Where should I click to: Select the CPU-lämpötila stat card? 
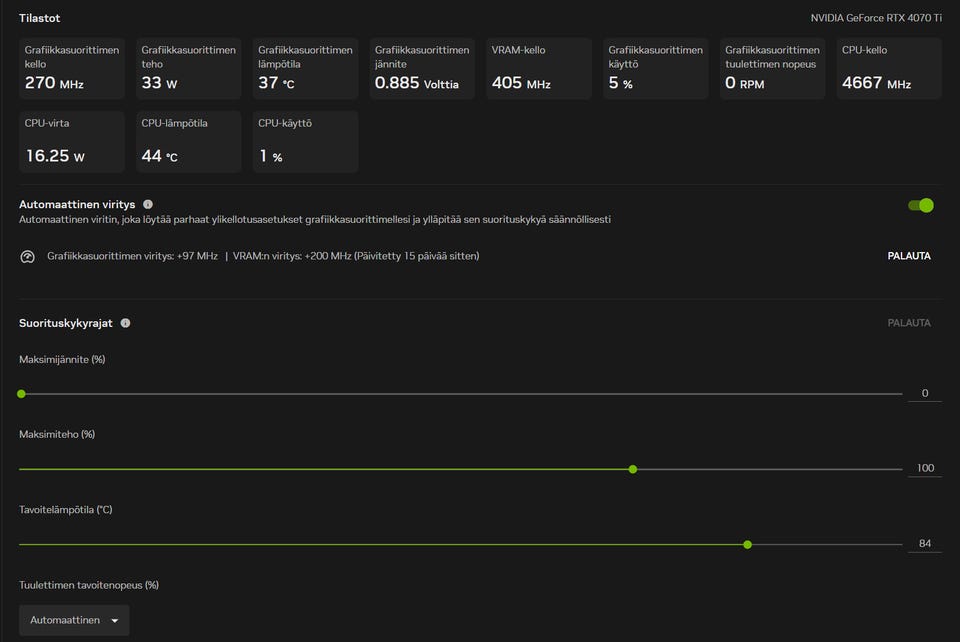(189, 142)
